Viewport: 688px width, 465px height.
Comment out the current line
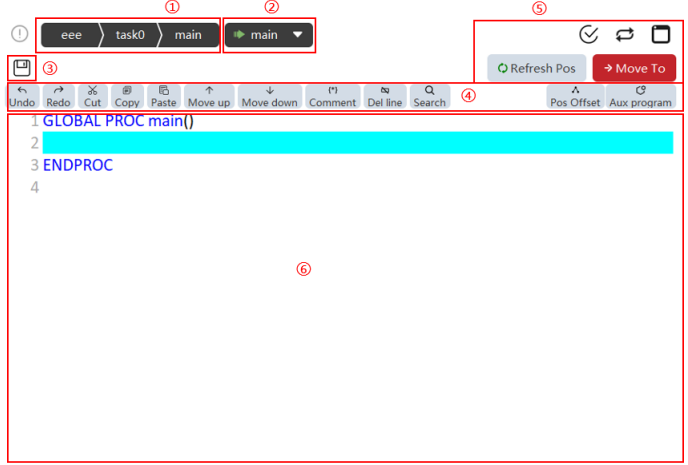tap(333, 97)
